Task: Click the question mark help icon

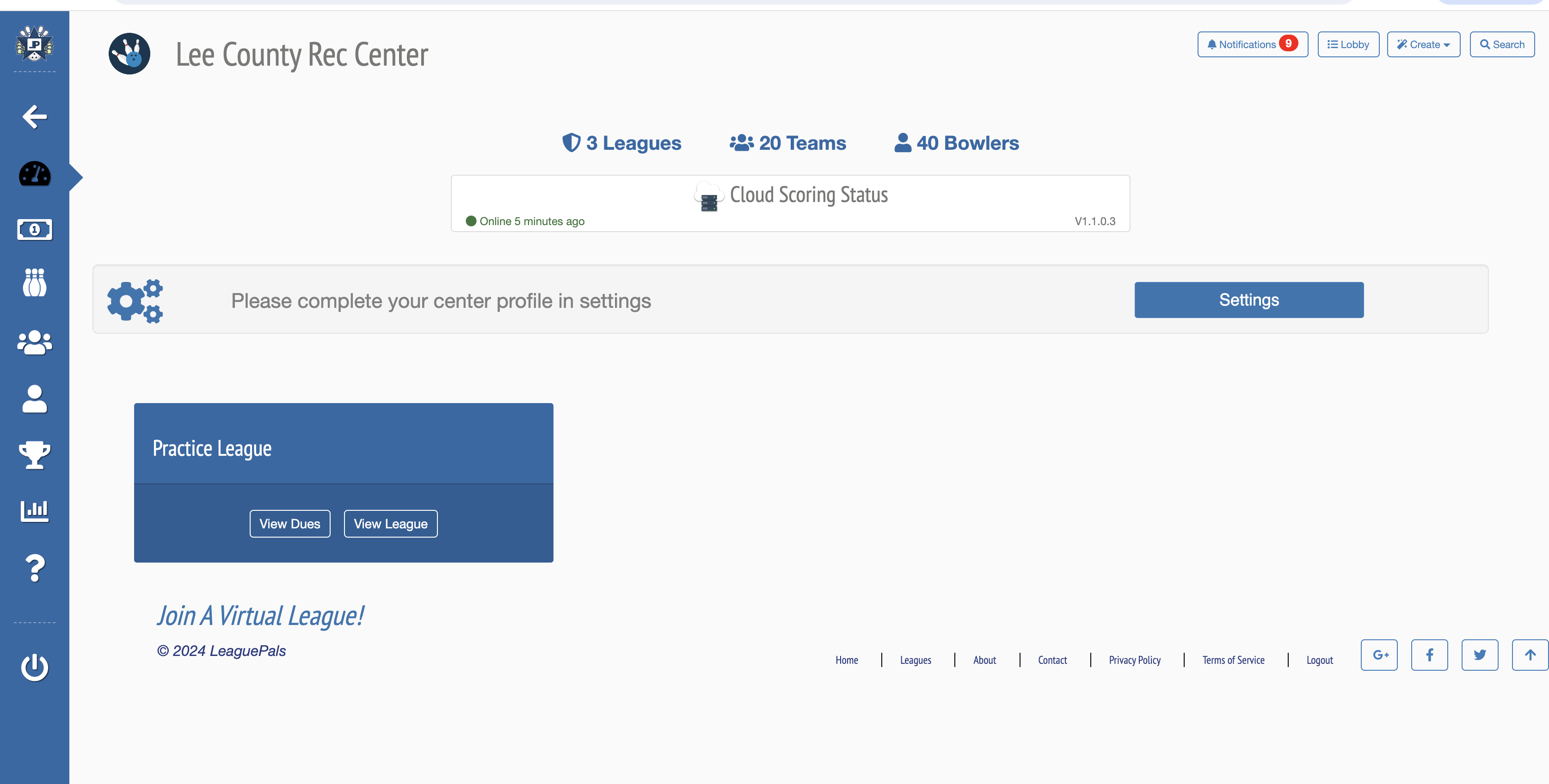Action: [x=34, y=568]
